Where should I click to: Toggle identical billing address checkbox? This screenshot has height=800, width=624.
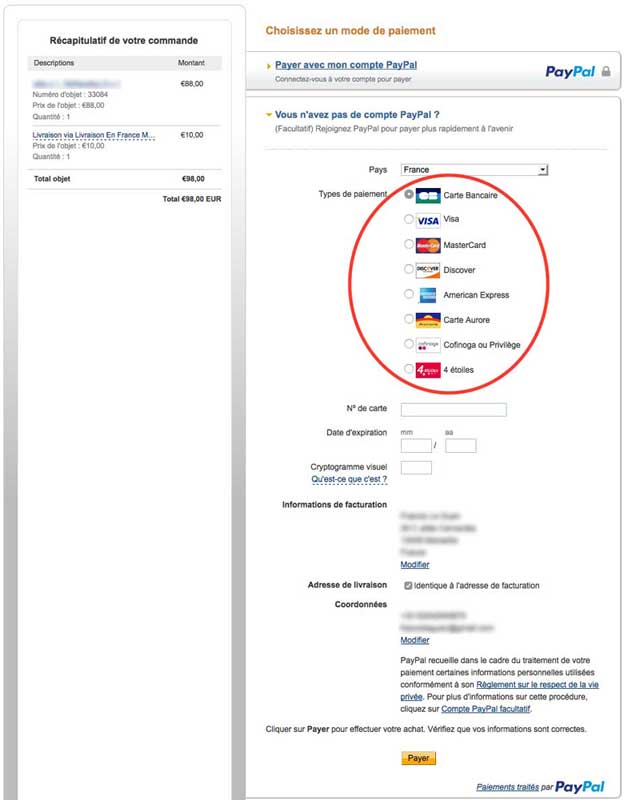pyautogui.click(x=408, y=585)
